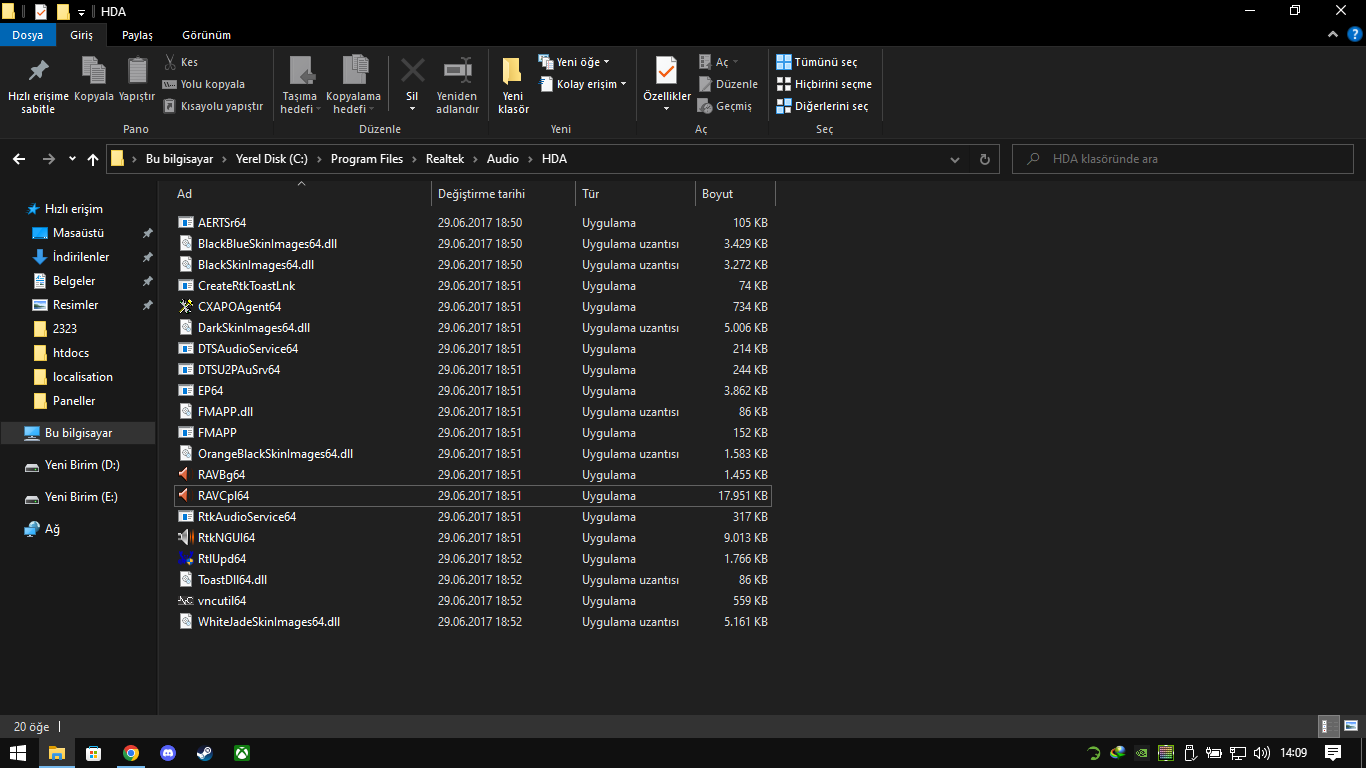Click the Yapıştır paste icon
Screen dimensions: 1366x768
click(137, 80)
